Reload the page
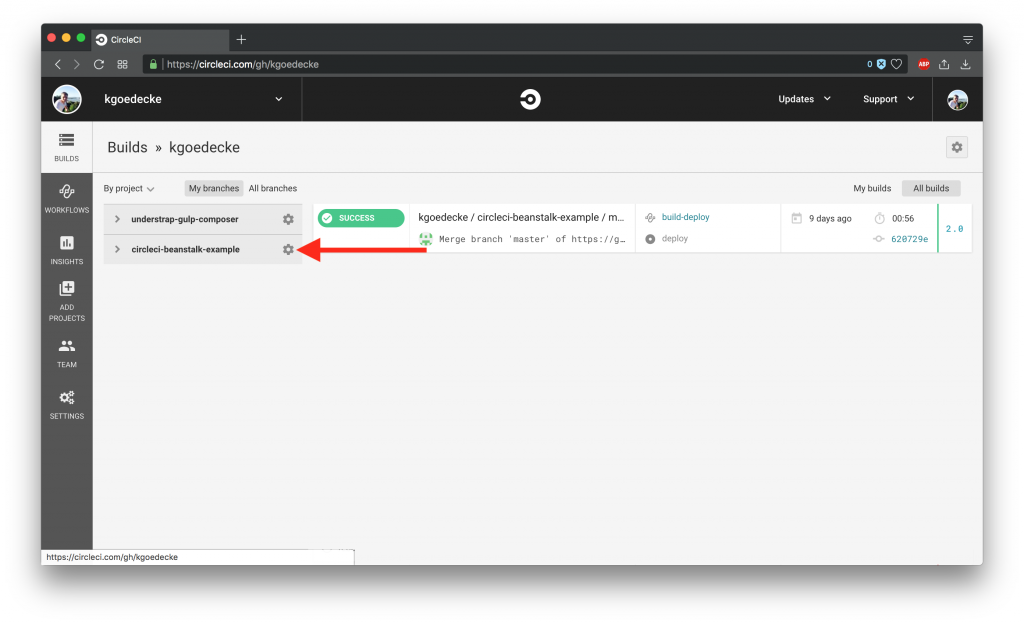Screen dimensions: 1024x624 coord(99,64)
